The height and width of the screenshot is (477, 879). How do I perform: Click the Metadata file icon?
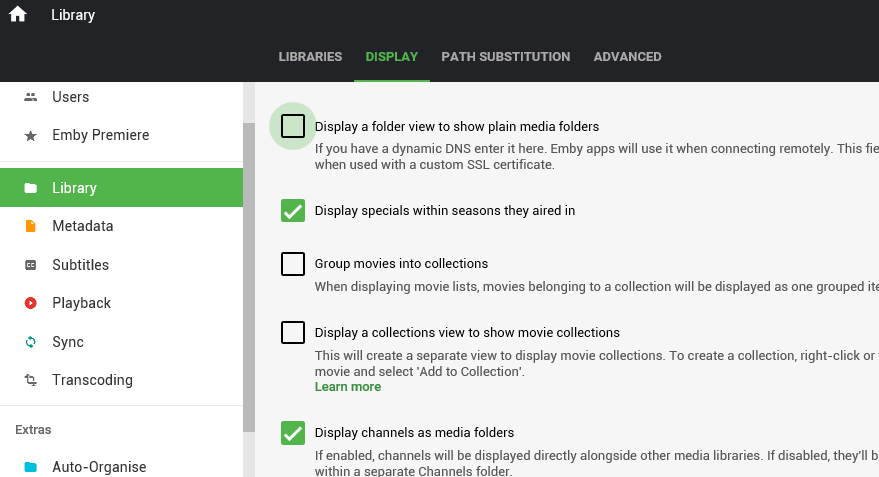coord(31,227)
